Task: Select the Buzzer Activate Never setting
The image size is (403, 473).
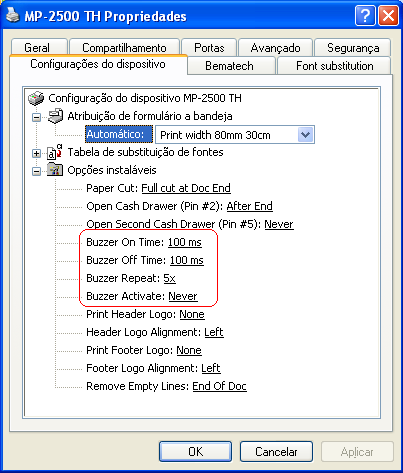Action: (183, 296)
